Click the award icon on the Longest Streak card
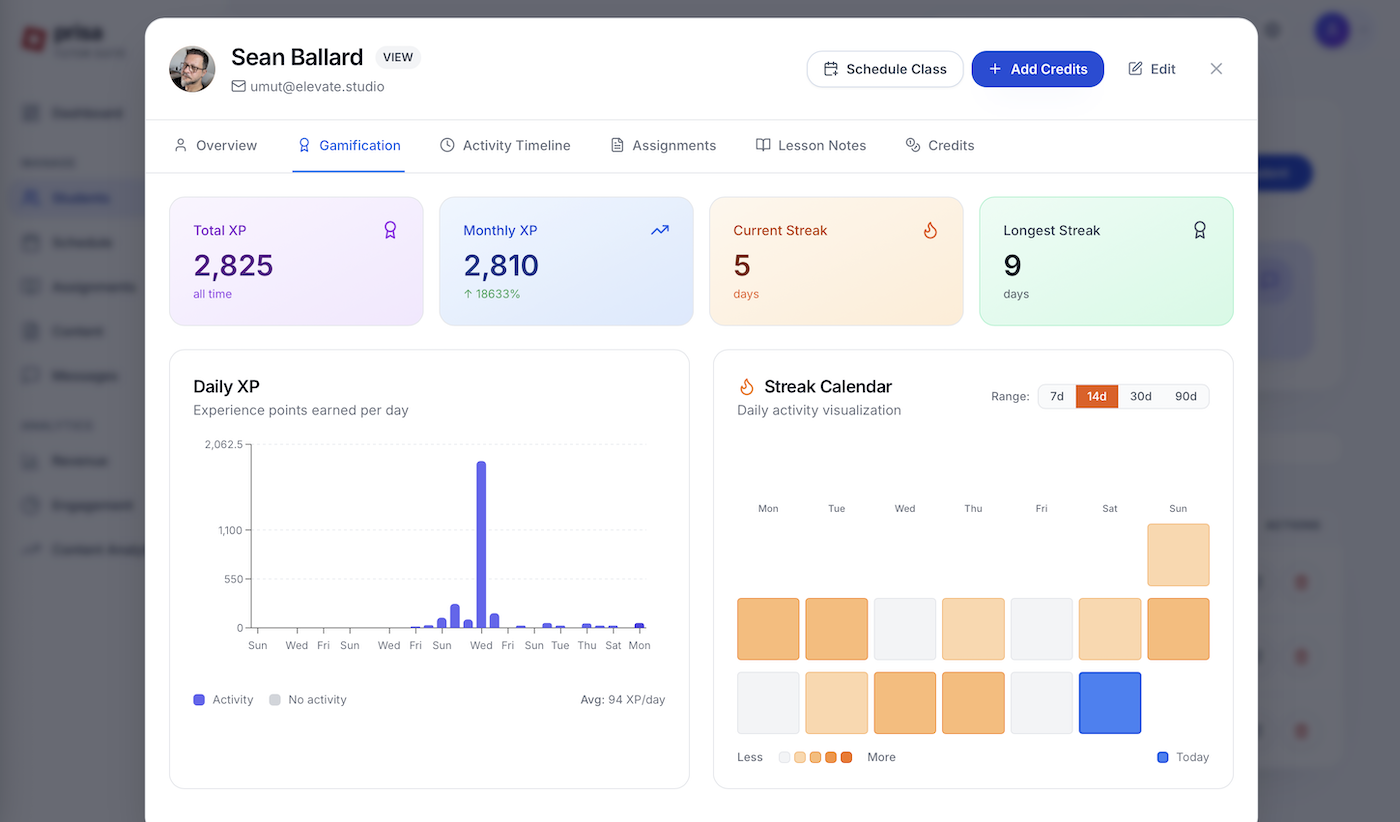 pos(1199,229)
